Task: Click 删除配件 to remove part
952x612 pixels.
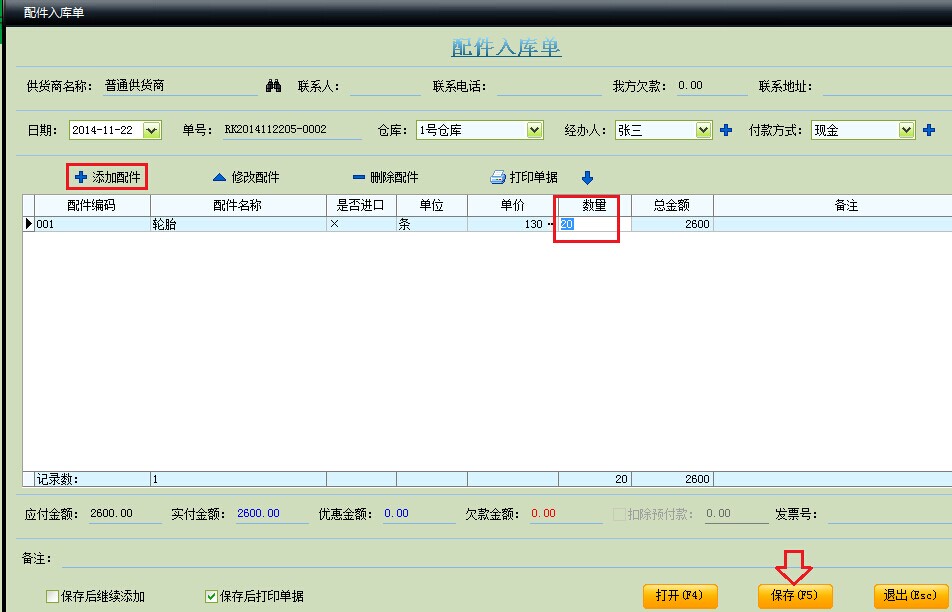Action: coord(386,177)
